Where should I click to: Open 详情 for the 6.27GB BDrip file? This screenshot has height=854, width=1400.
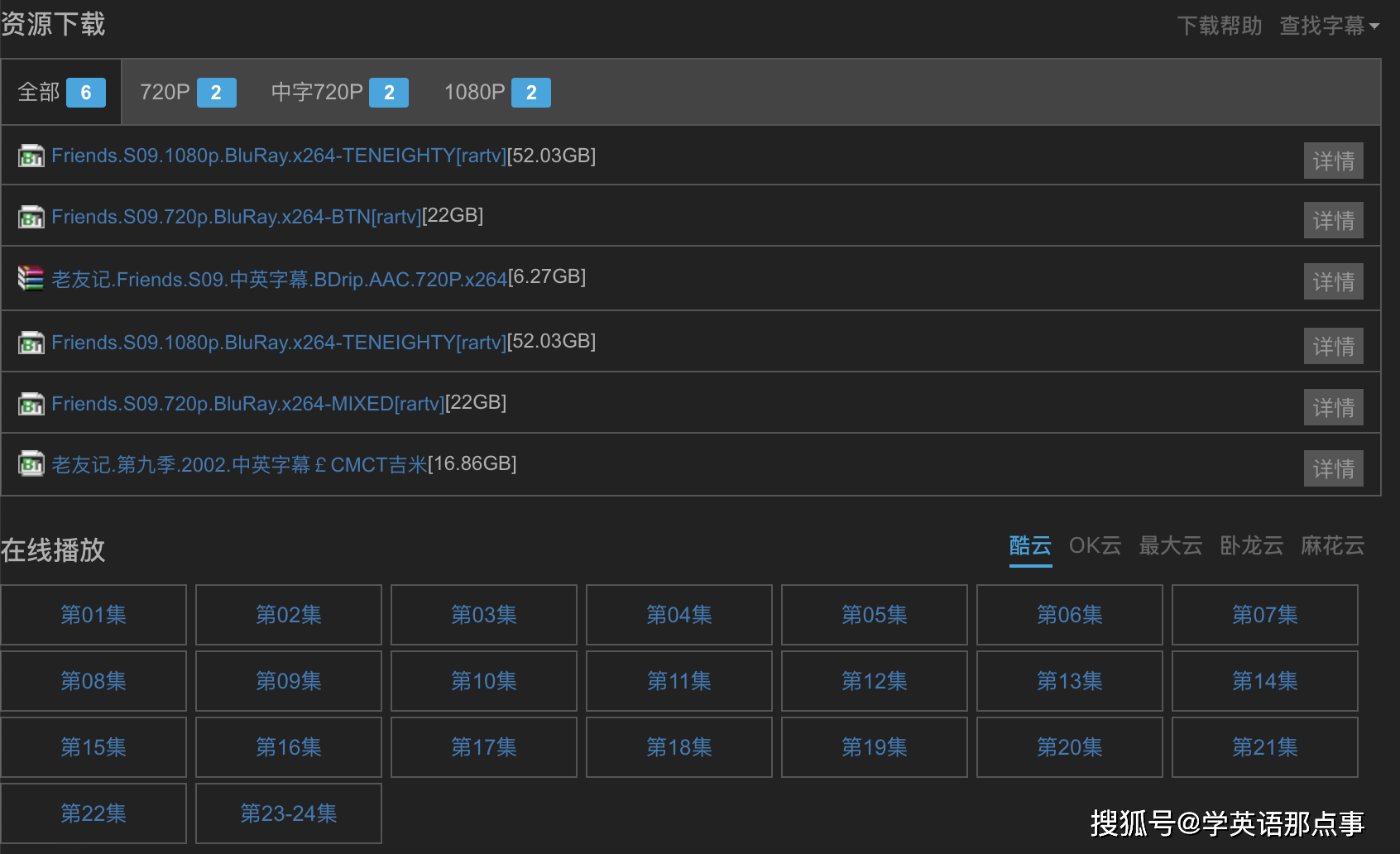tap(1333, 282)
